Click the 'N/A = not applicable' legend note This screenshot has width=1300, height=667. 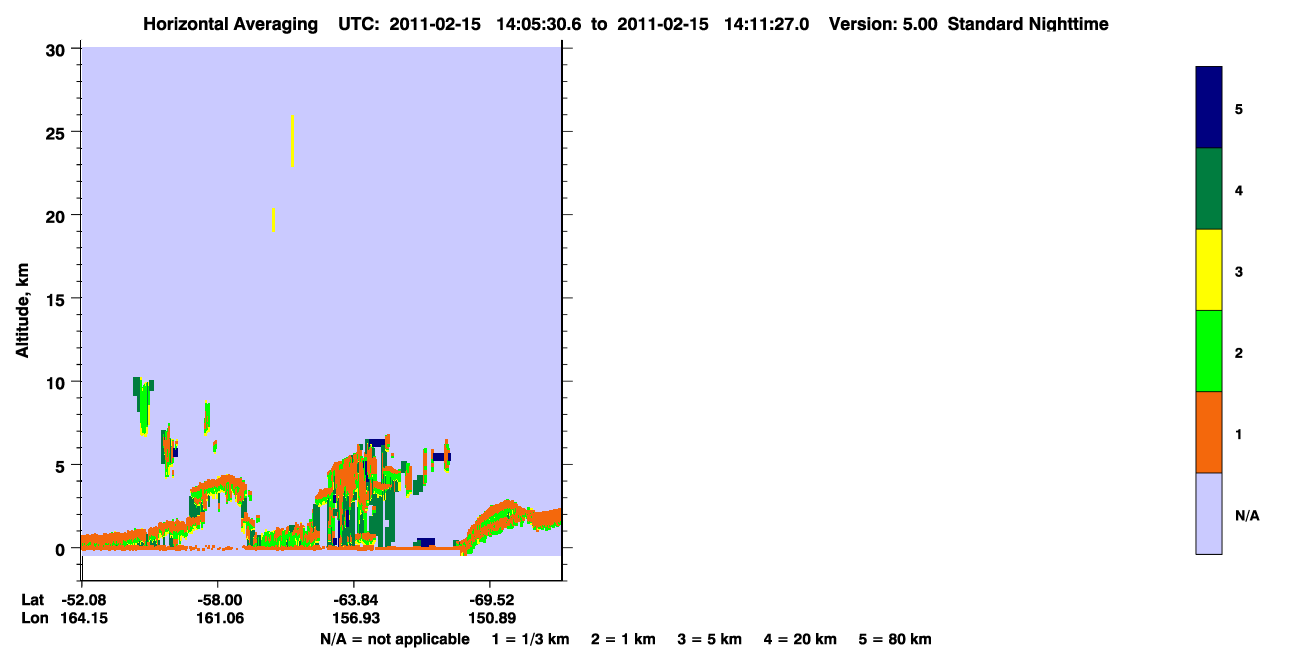[x=395, y=639]
